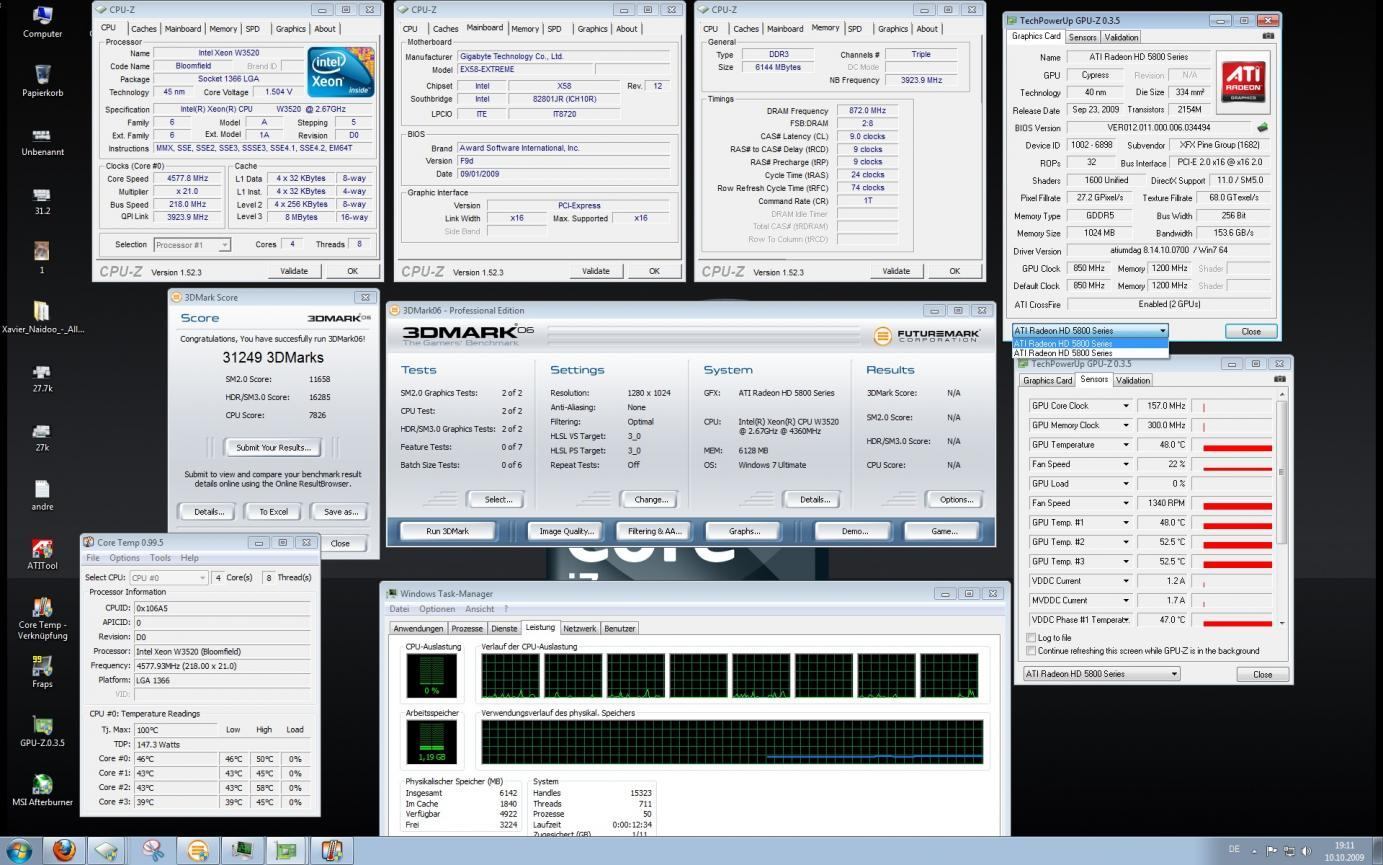Open the Sensors tab in top GPU-Z window
This screenshot has width=1383, height=865.
[1082, 37]
